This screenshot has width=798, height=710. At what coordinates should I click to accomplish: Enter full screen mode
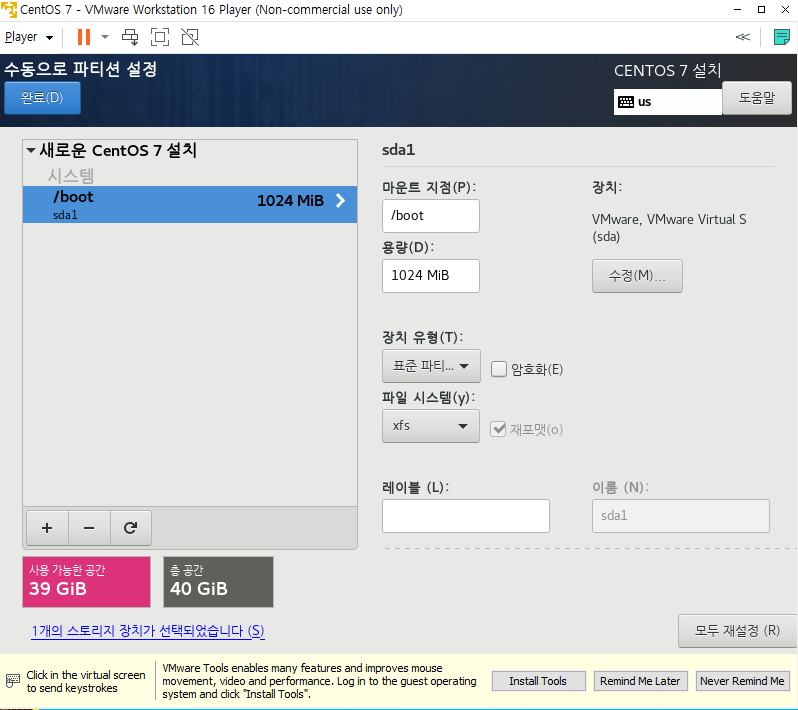click(160, 37)
